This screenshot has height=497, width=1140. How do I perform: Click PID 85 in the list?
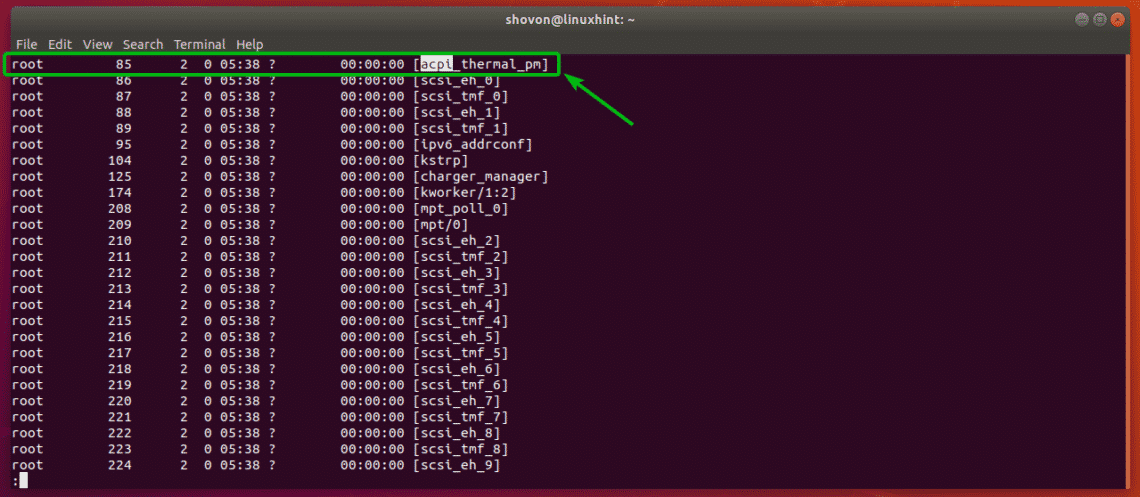coord(124,65)
